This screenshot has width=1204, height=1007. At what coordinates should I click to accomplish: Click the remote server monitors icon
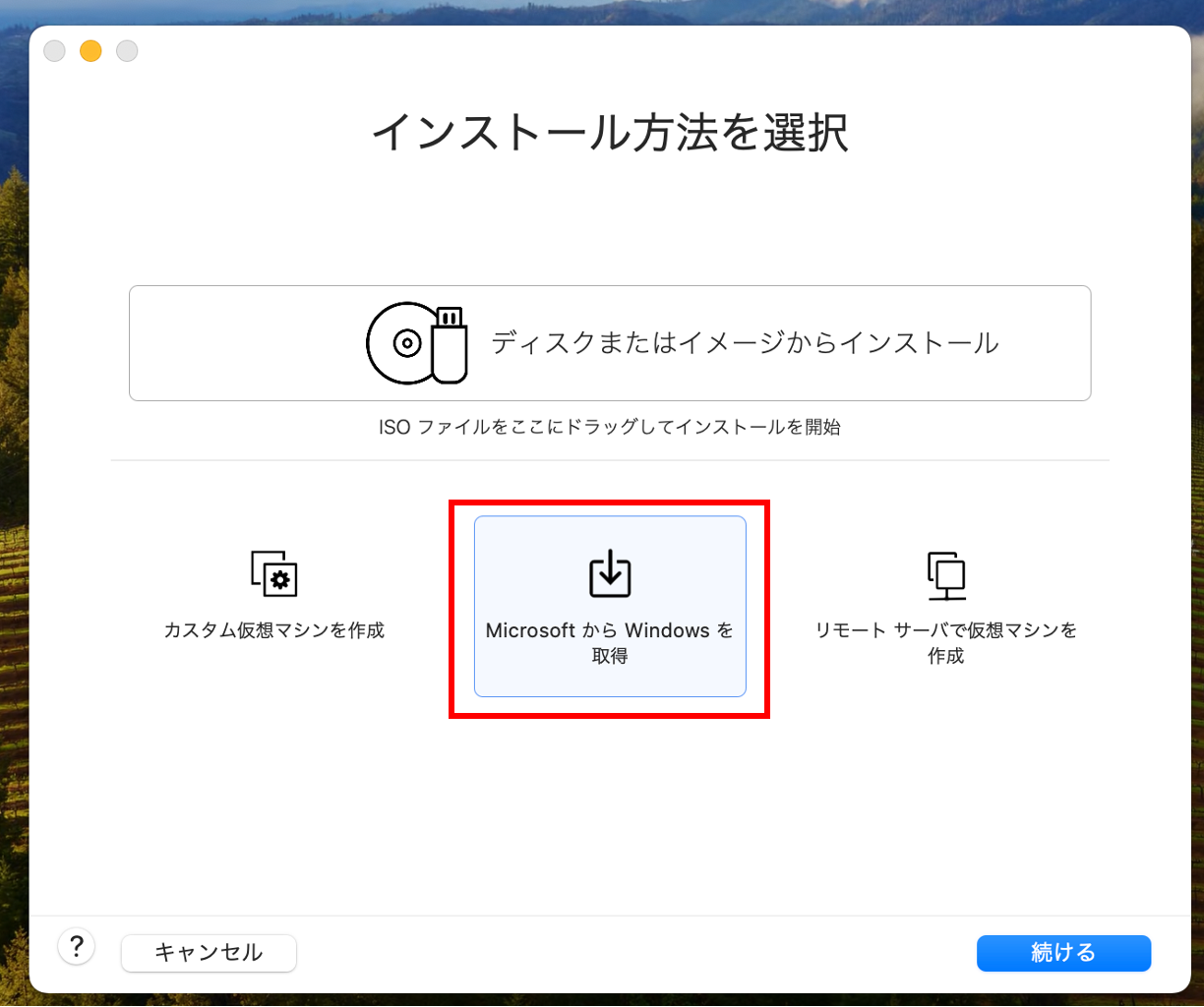pyautogui.click(x=946, y=575)
